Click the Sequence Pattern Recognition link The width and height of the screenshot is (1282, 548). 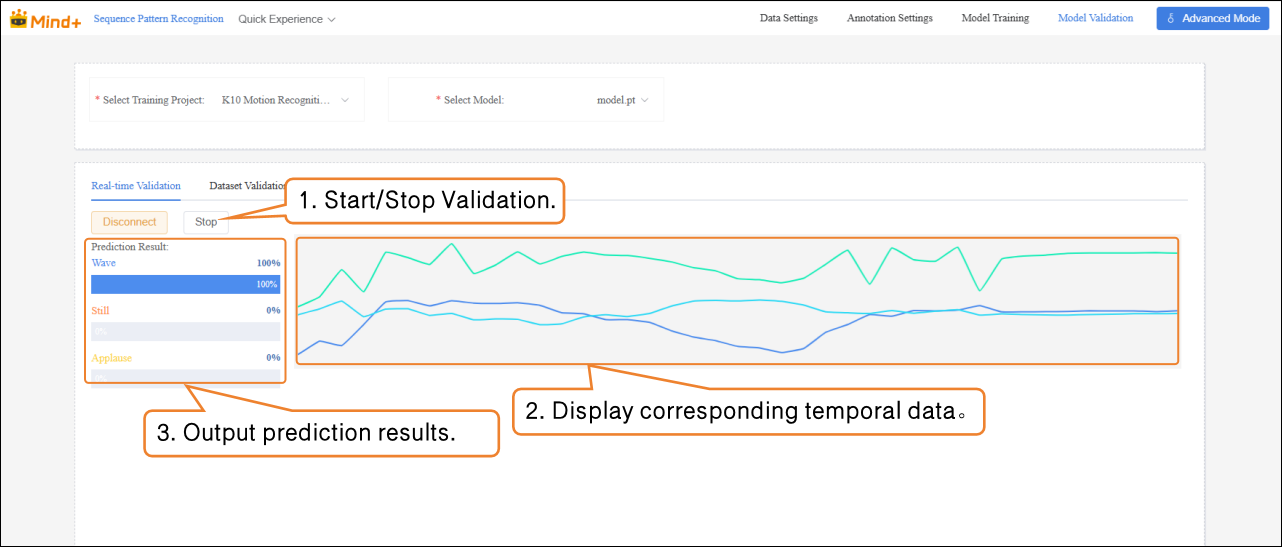coord(158,19)
